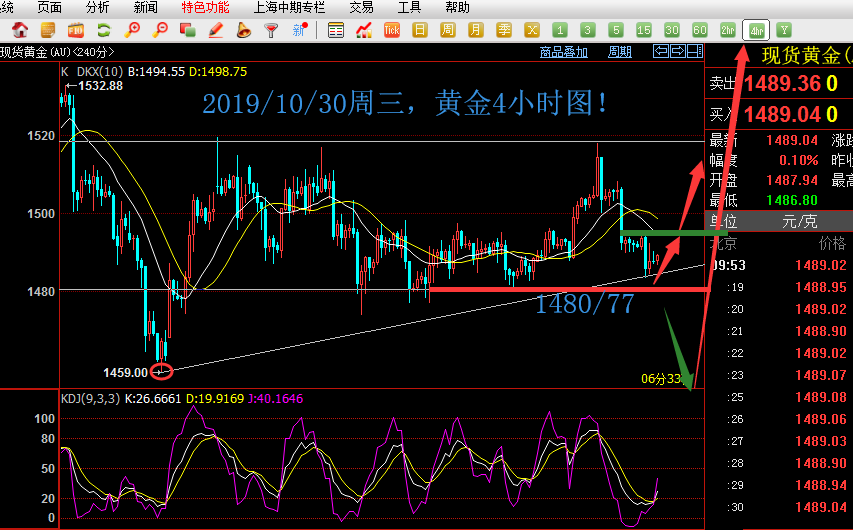Open the 页面 menu
This screenshot has height=530, width=853.
click(50, 7)
